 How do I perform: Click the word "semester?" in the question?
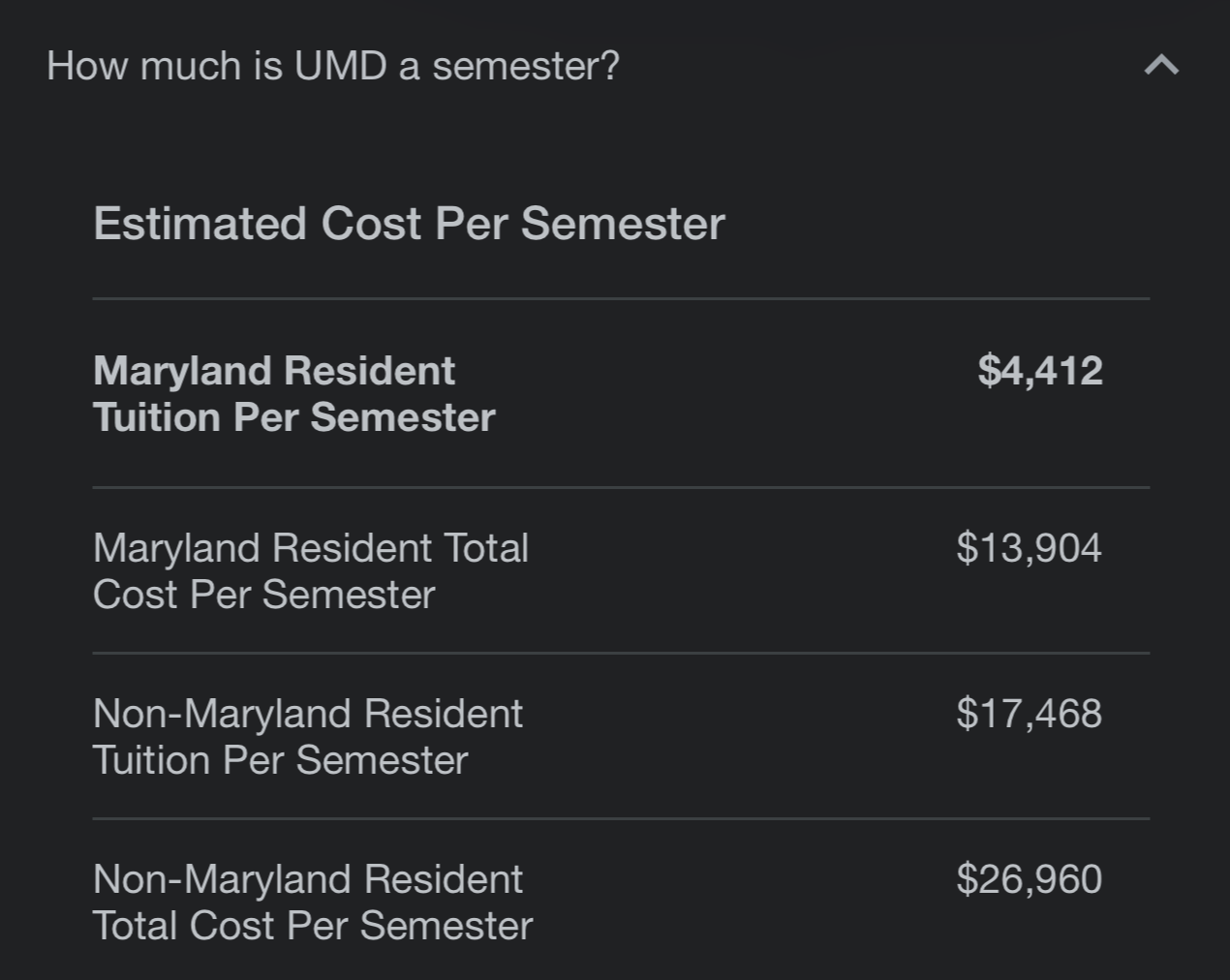pos(525,66)
